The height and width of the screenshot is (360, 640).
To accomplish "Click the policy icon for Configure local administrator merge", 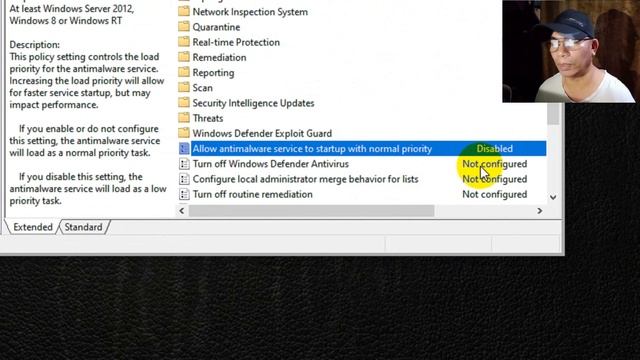I will [x=184, y=179].
